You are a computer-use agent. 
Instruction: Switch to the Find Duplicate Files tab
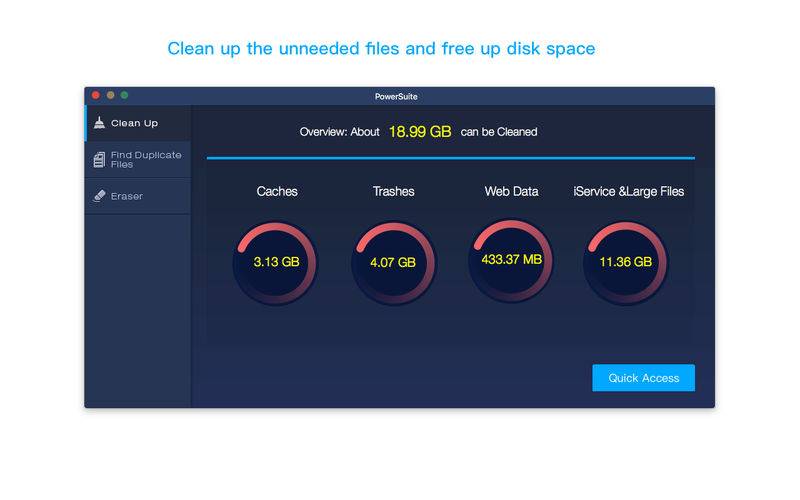138,160
